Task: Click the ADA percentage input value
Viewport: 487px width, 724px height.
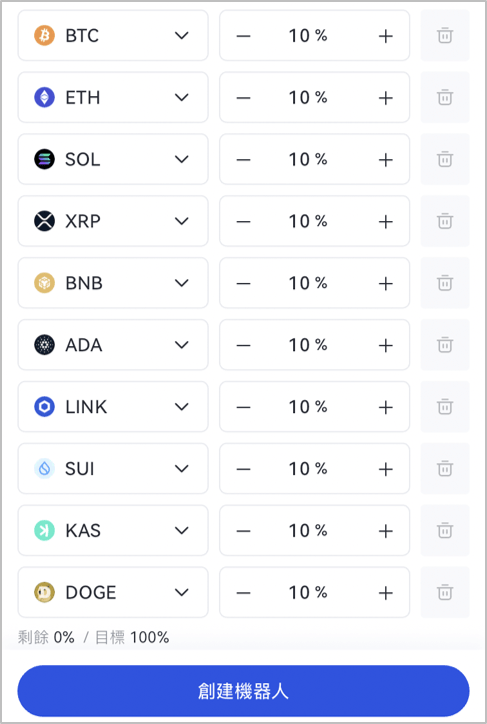Action: pos(308,345)
